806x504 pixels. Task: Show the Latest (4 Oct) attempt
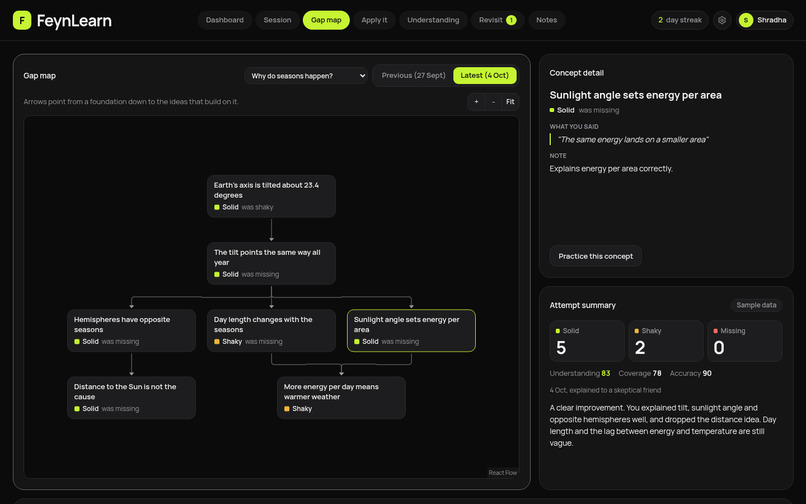tap(484, 76)
